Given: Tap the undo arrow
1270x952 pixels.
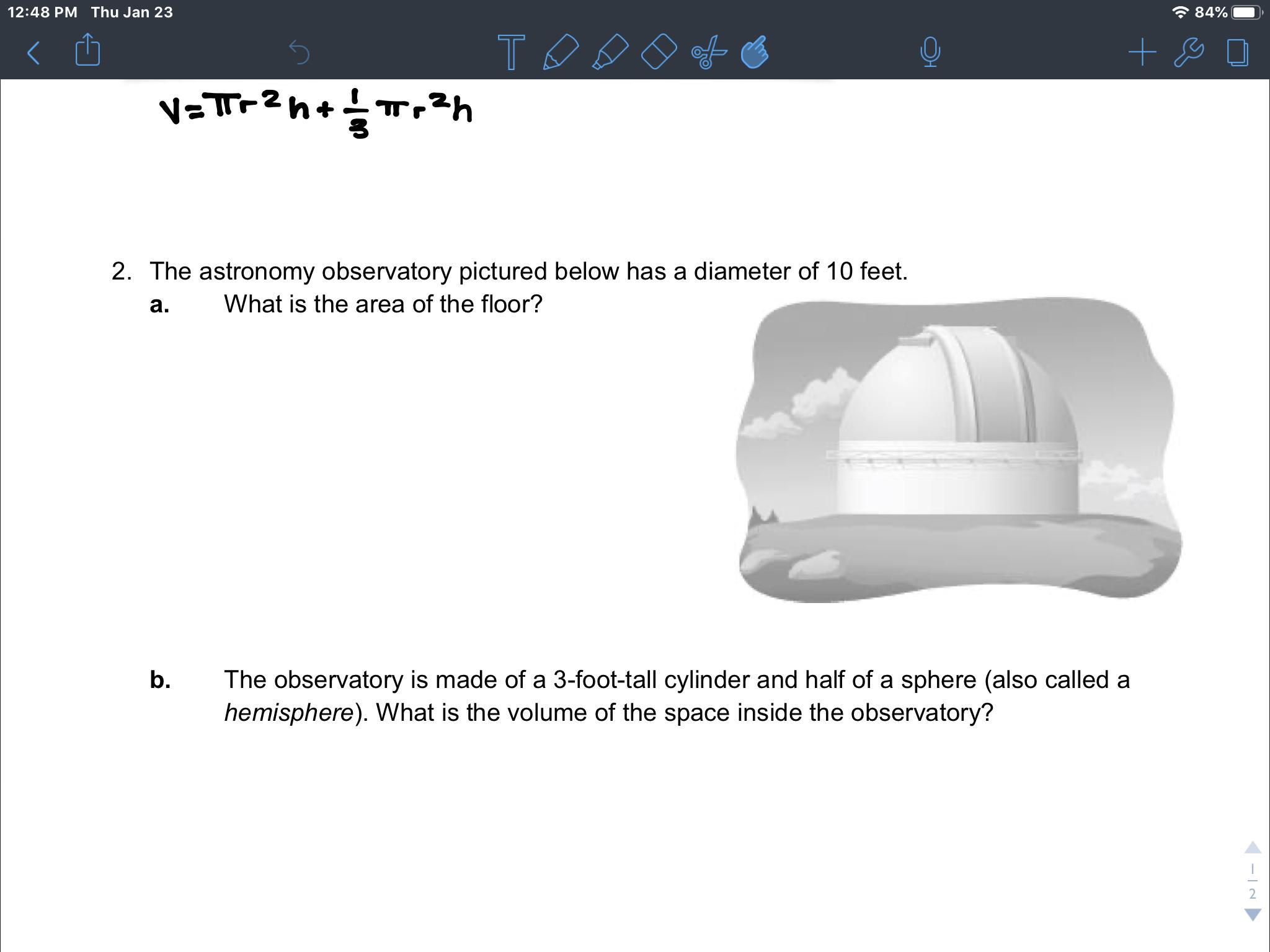Looking at the screenshot, I should 300,53.
